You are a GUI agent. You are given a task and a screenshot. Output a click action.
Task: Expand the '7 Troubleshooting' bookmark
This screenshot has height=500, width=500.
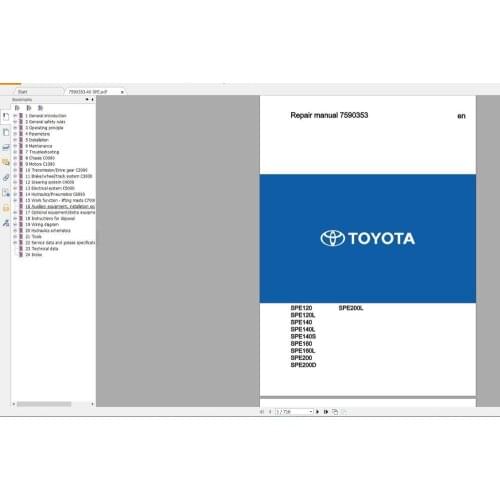click(15, 152)
